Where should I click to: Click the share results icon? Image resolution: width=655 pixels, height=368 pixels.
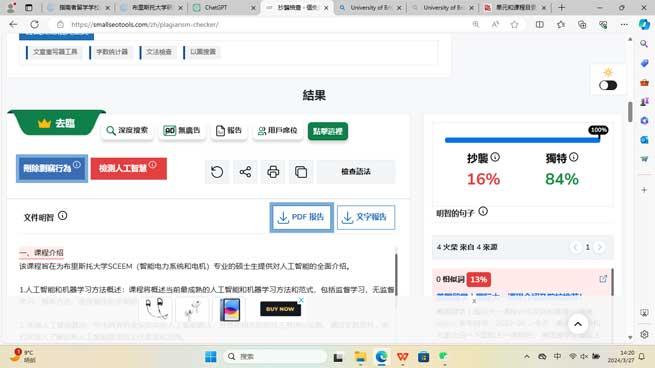coord(245,172)
